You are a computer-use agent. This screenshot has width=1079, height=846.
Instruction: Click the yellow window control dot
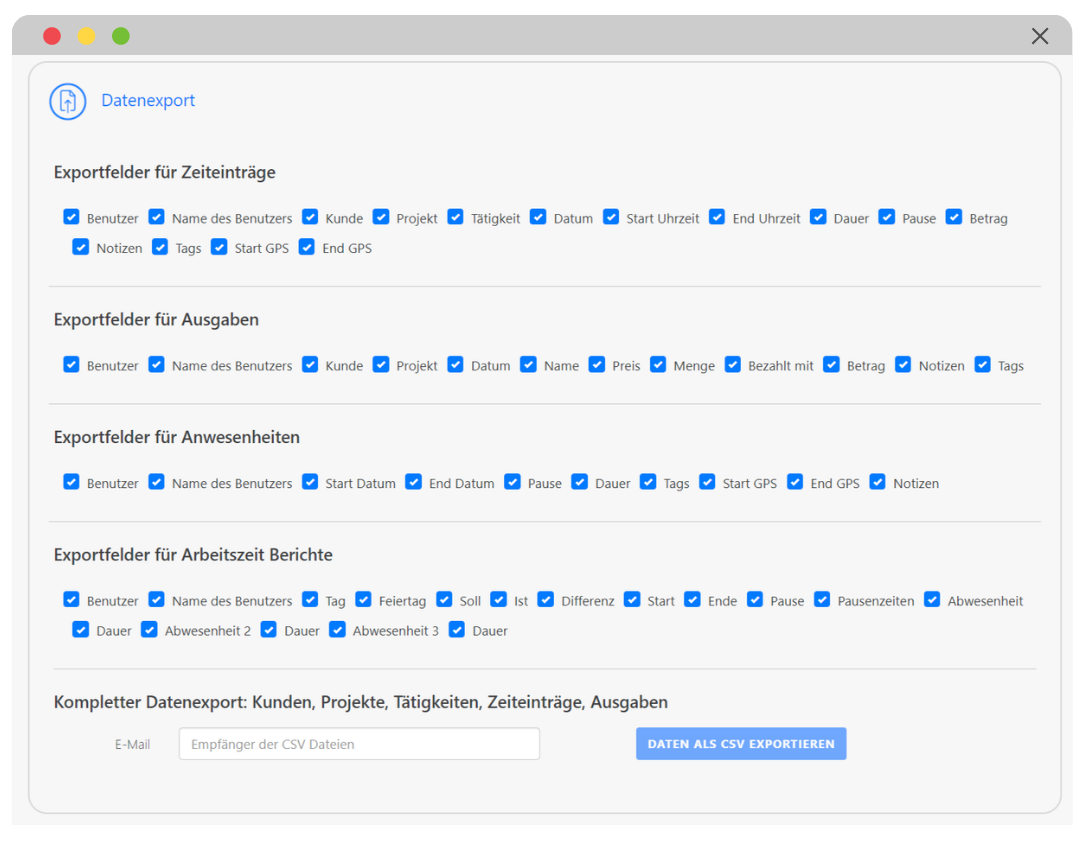pyautogui.click(x=87, y=37)
